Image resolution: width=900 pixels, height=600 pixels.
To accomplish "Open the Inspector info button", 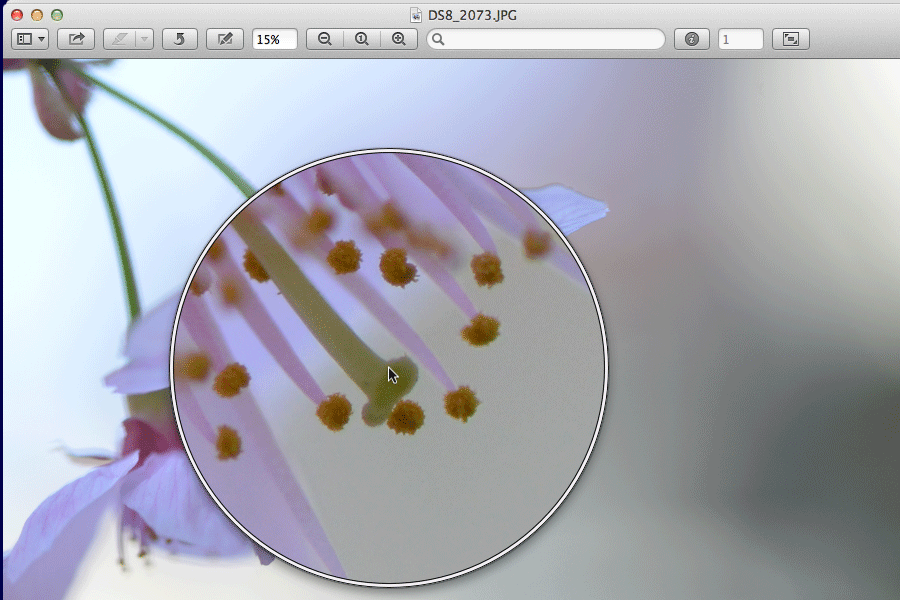I will point(692,39).
